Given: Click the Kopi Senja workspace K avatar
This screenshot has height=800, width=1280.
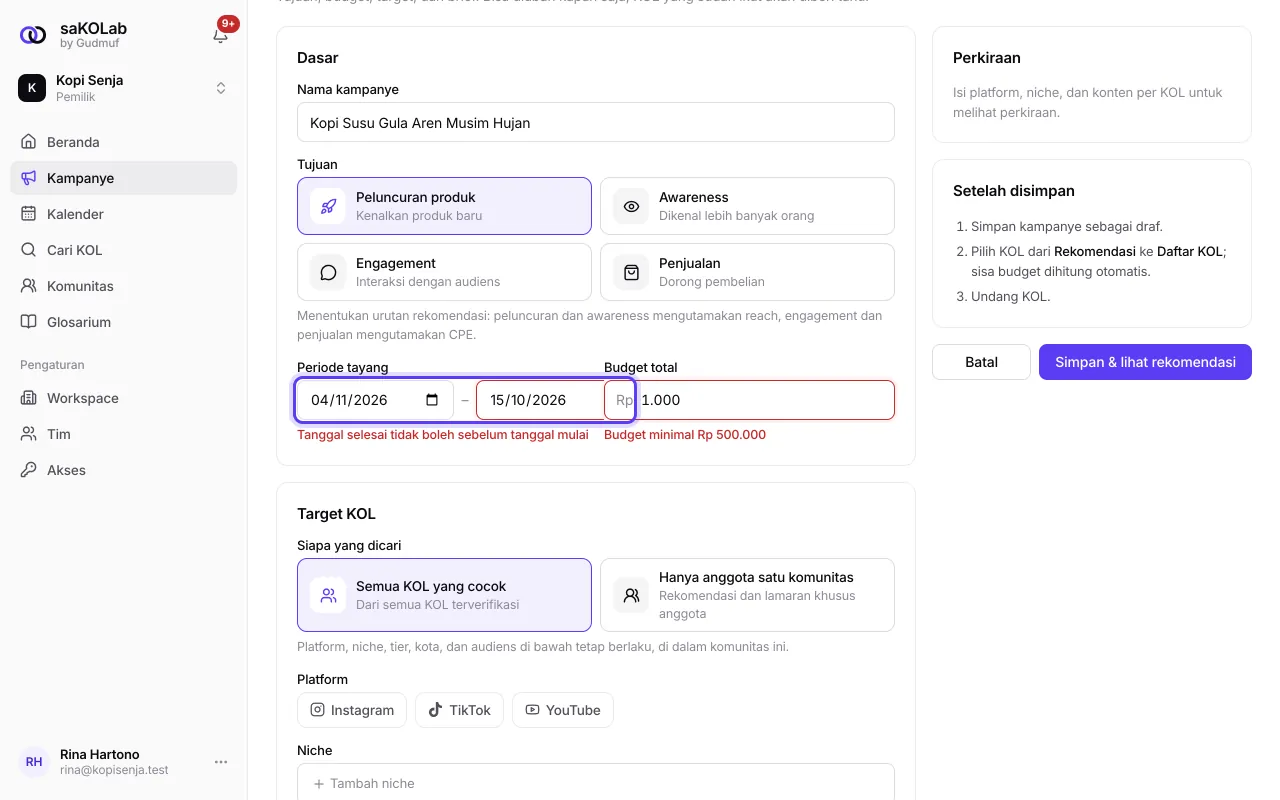Looking at the screenshot, I should tap(32, 88).
